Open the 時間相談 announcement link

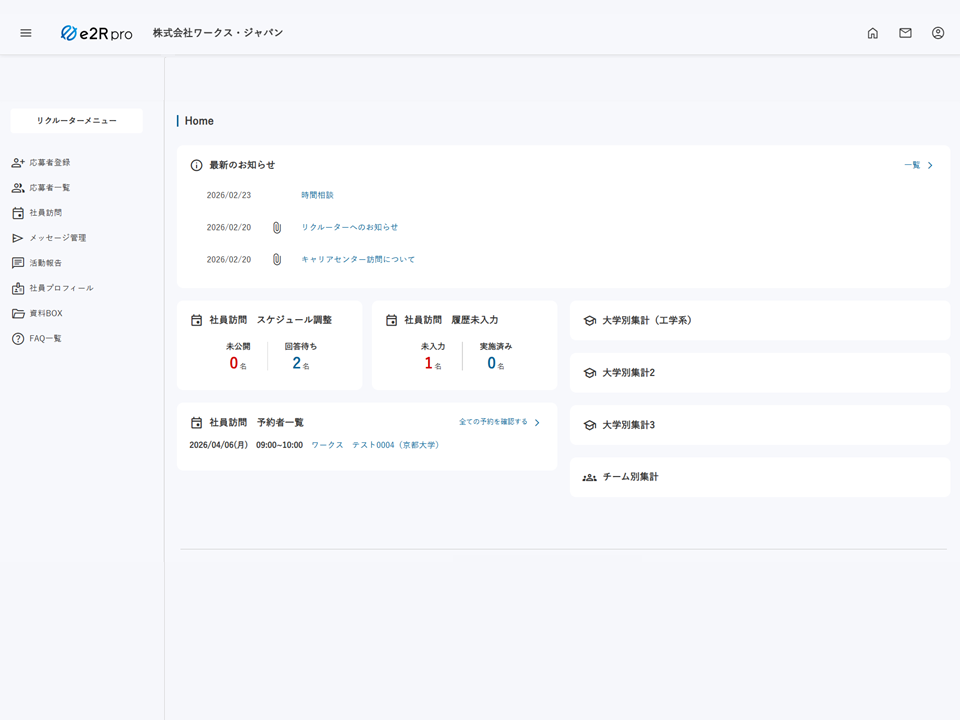coord(317,195)
